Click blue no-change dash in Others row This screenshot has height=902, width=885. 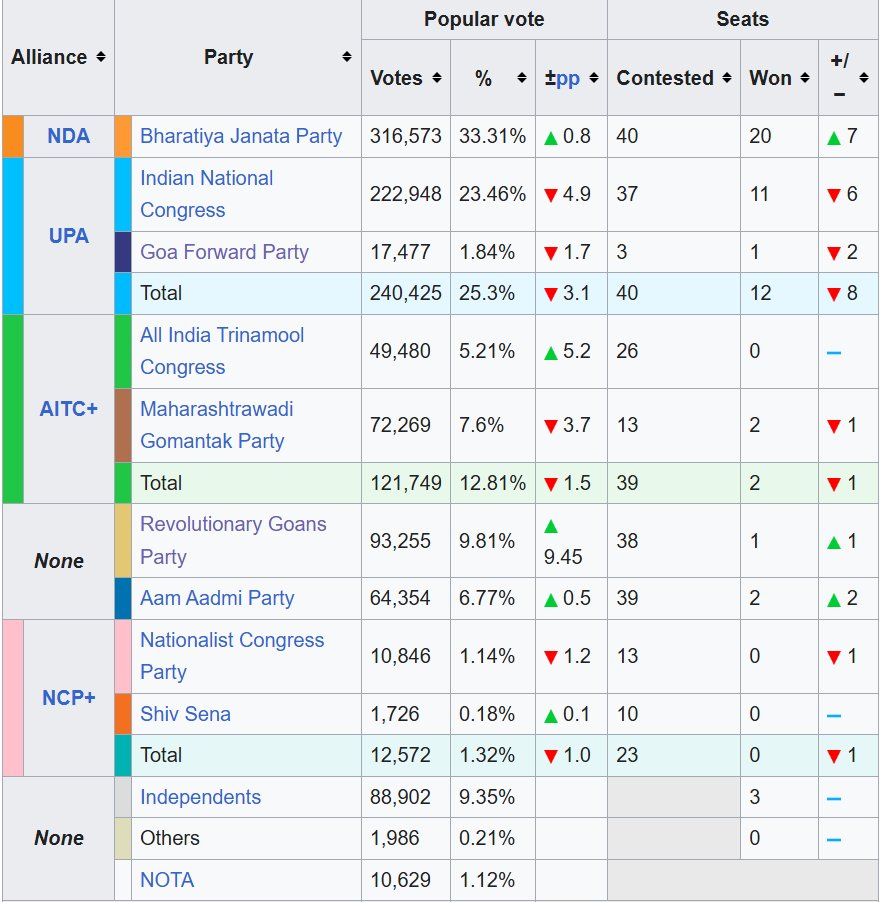(x=834, y=840)
